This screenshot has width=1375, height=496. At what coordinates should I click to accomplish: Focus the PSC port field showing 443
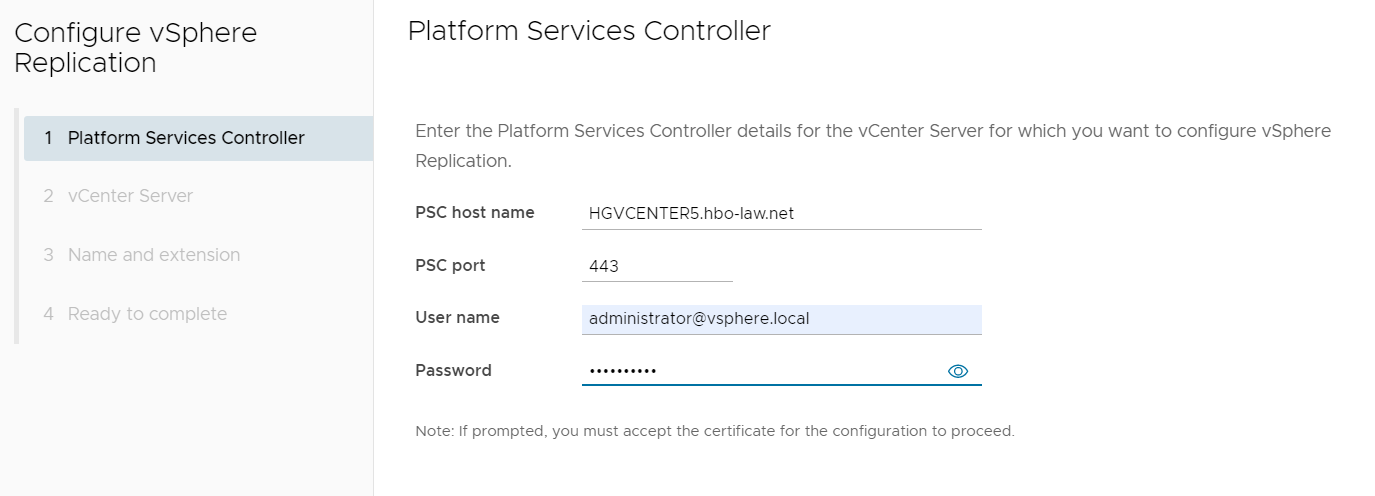pyautogui.click(x=656, y=266)
